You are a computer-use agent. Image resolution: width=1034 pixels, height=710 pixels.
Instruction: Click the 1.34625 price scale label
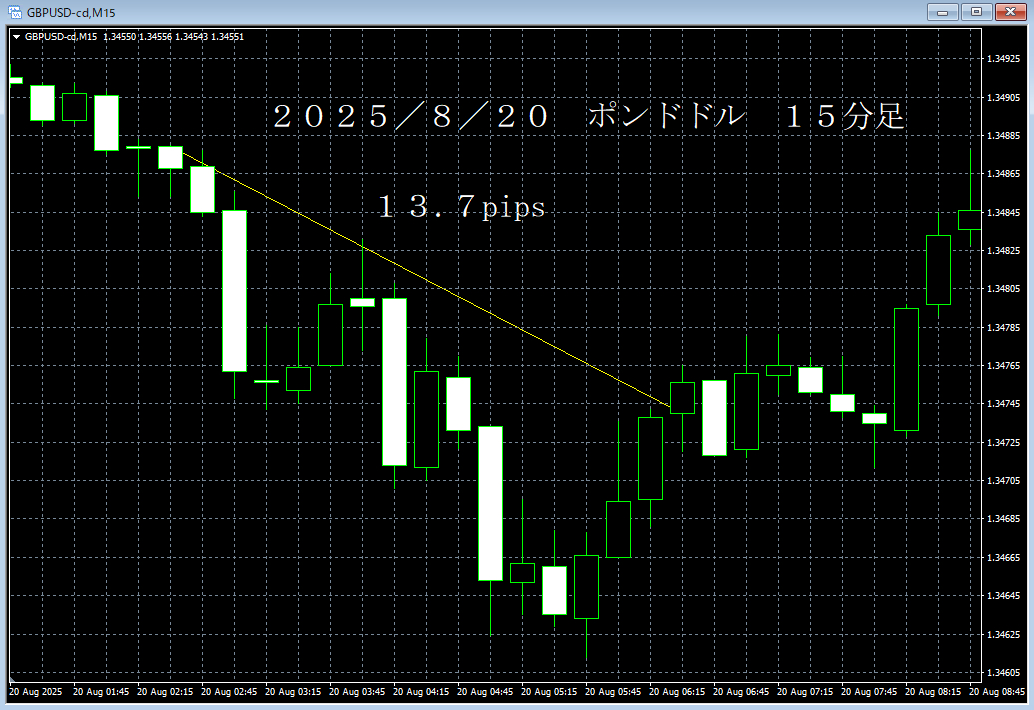[1003, 635]
